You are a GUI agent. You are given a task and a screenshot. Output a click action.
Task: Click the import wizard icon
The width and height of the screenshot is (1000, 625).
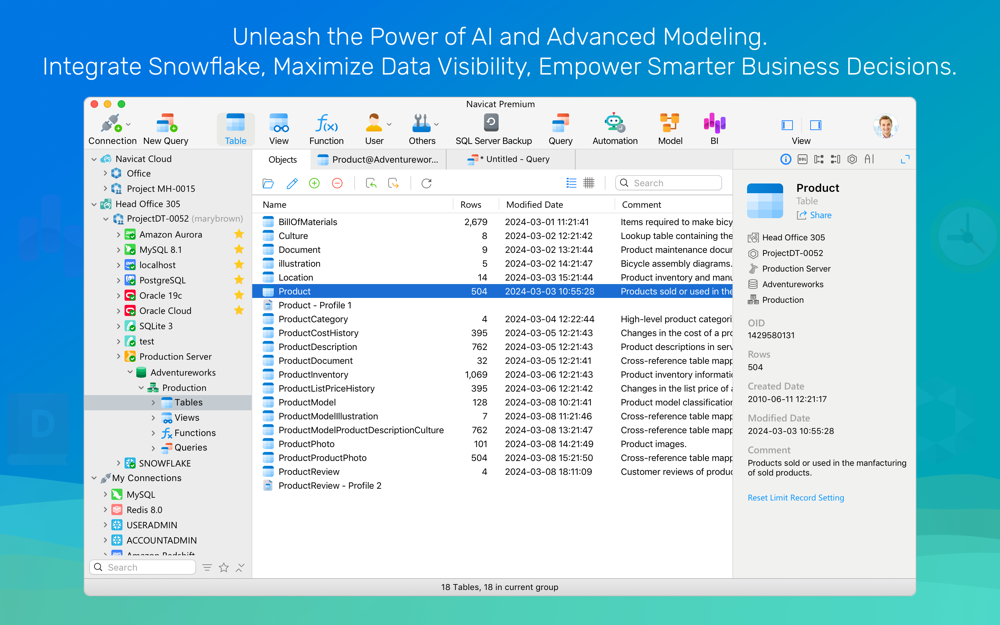[x=371, y=184]
